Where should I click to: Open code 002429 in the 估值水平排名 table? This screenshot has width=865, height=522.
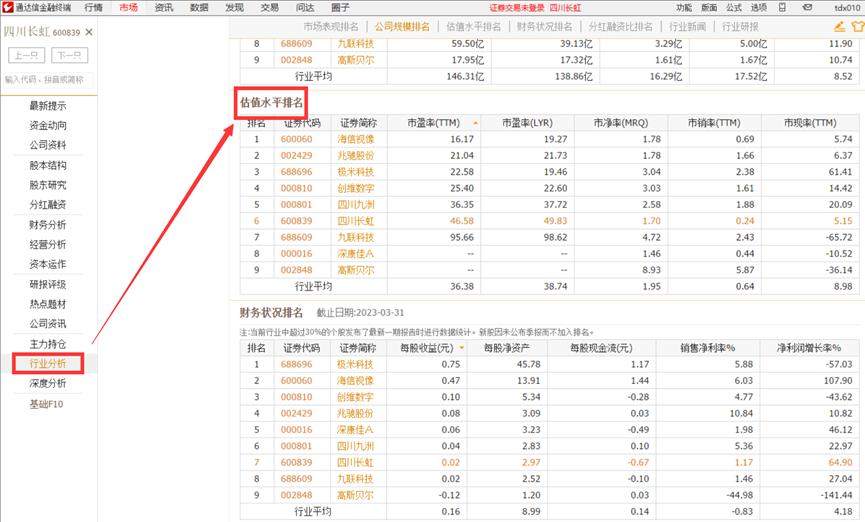coord(296,156)
